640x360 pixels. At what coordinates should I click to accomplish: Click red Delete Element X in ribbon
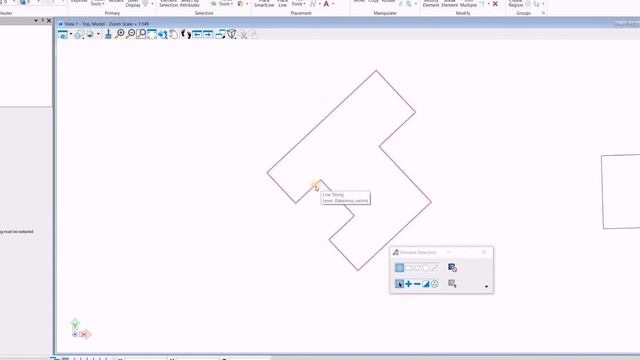pyautogui.click(x=495, y=4)
